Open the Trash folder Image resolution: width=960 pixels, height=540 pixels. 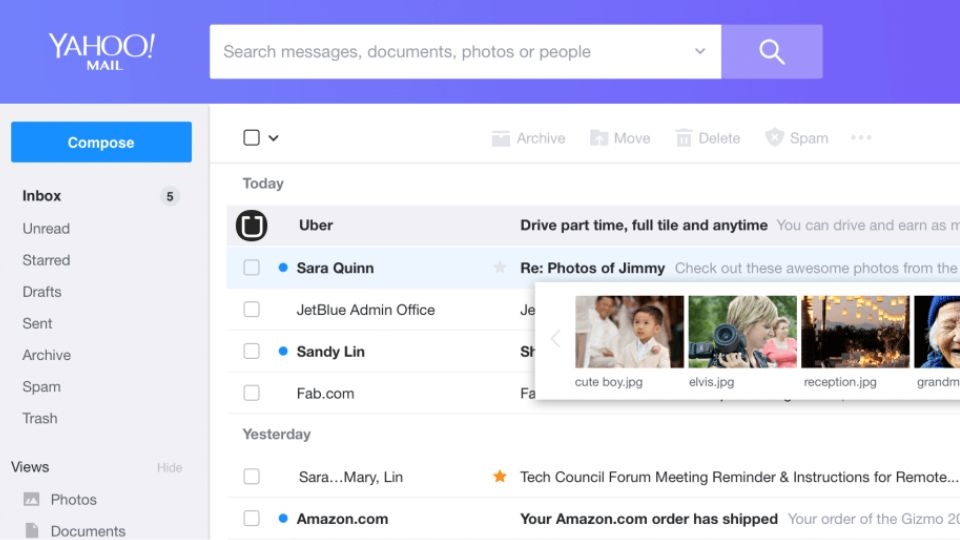coord(40,418)
